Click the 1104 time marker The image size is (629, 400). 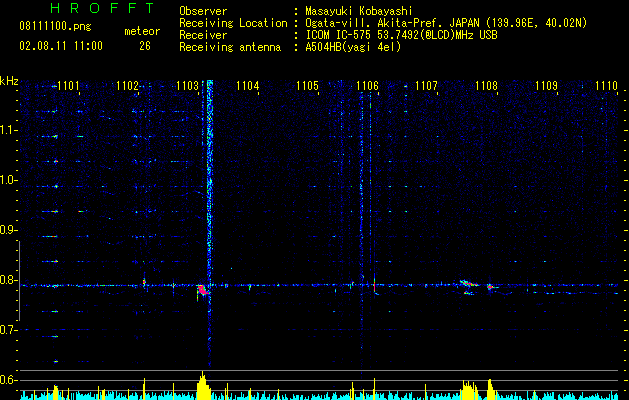click(248, 86)
